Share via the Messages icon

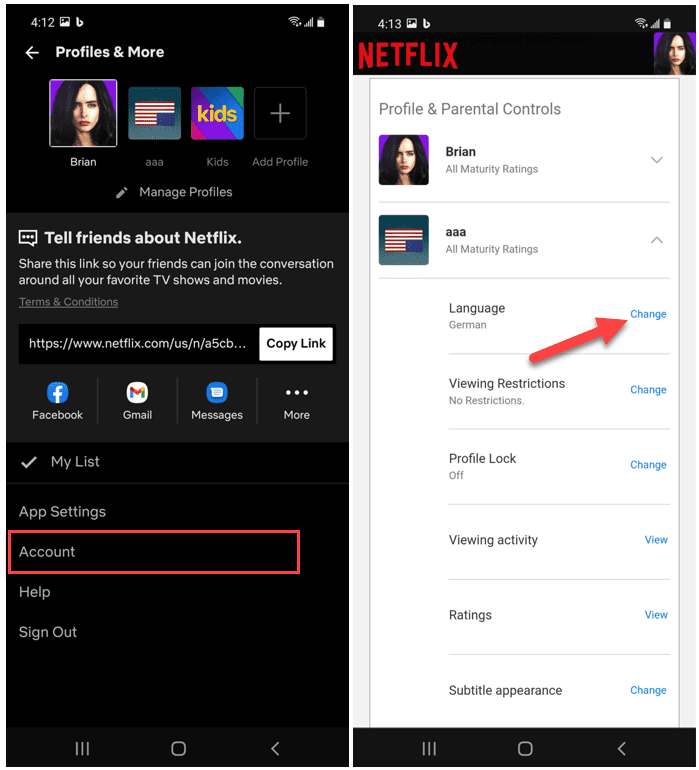[217, 392]
